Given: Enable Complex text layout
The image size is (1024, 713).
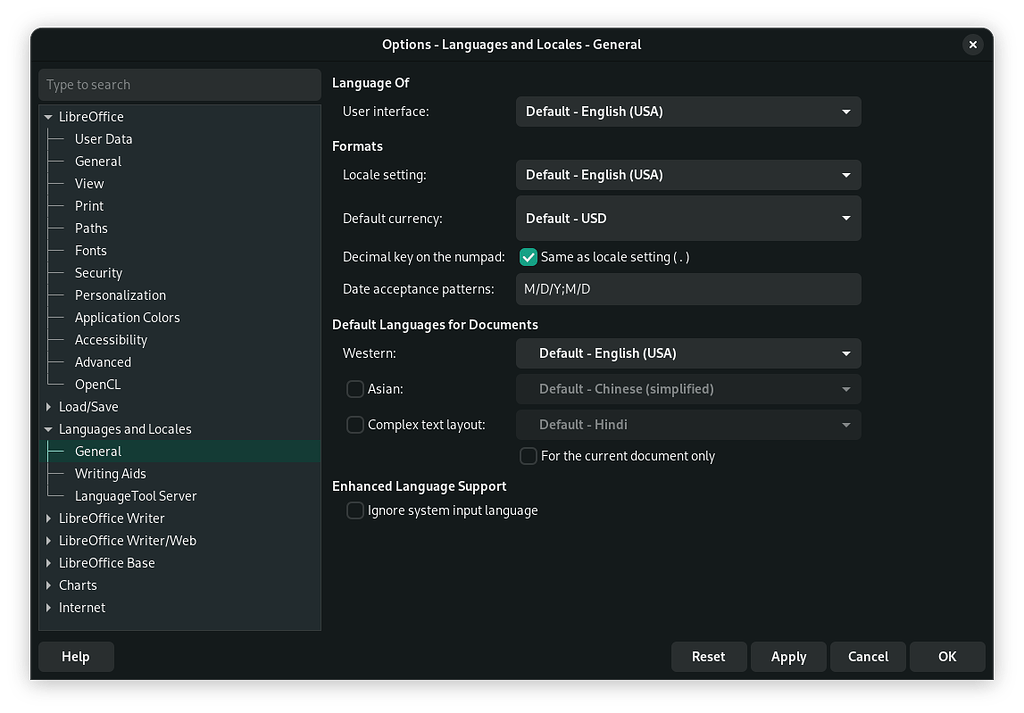Looking at the screenshot, I should [x=355, y=424].
